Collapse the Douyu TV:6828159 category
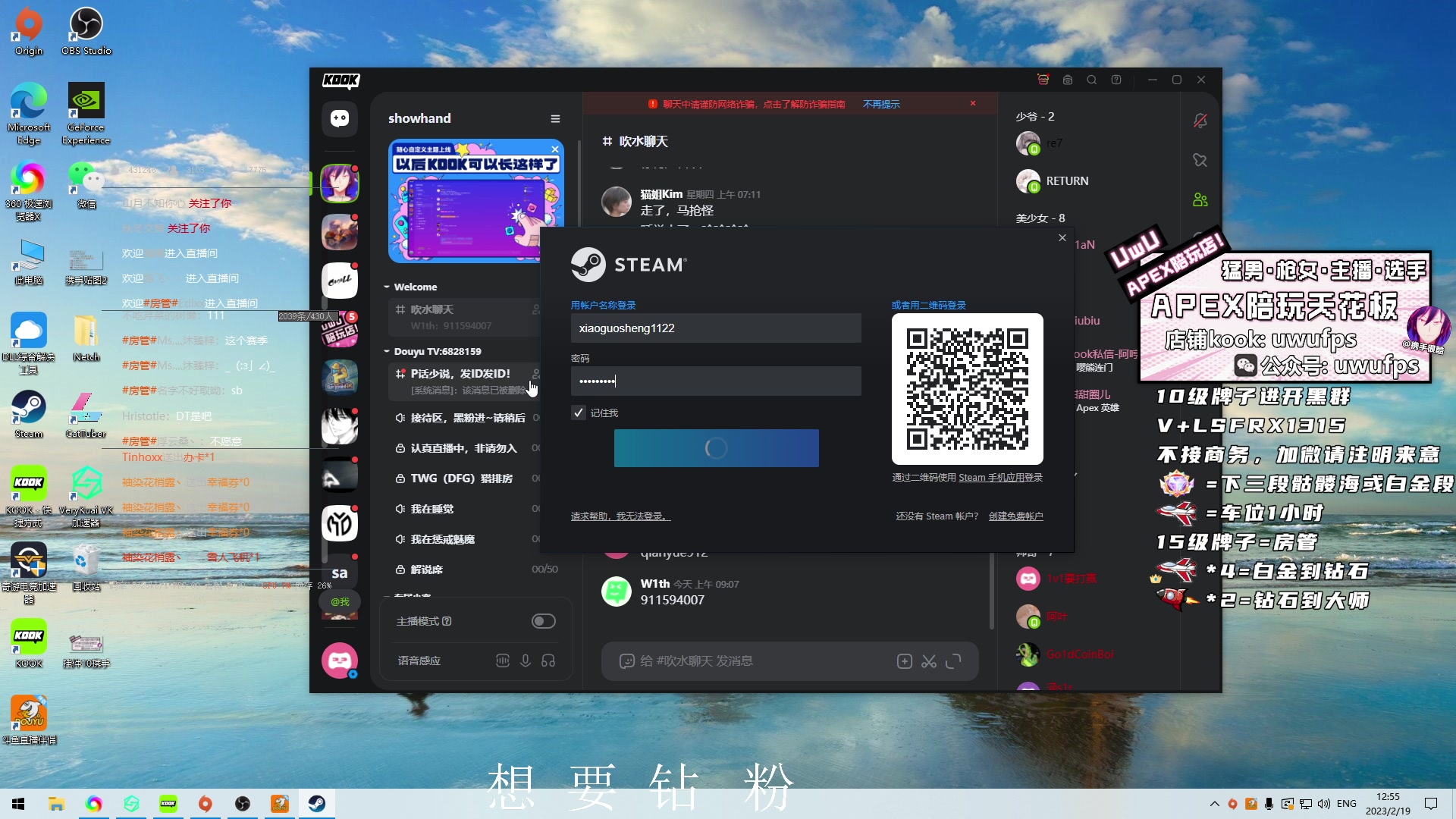Viewport: 1456px width, 819px height. click(x=432, y=351)
